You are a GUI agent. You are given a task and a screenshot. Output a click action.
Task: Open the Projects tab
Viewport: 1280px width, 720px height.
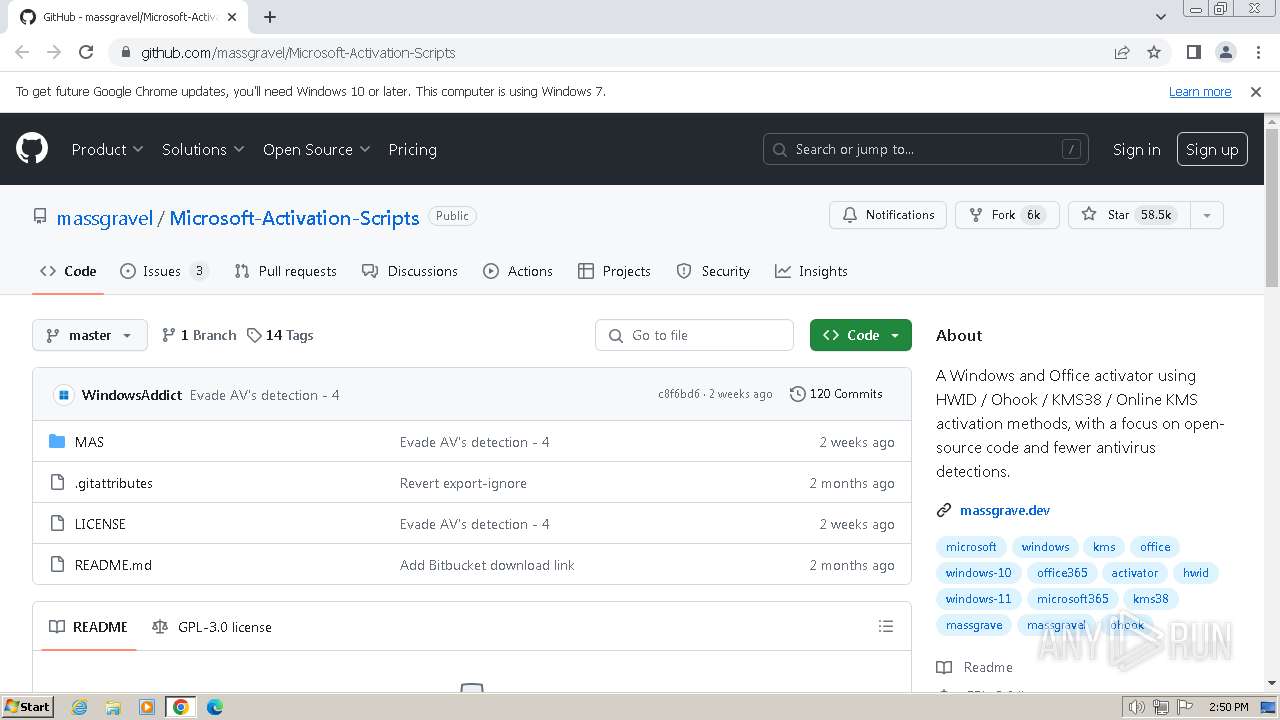(x=614, y=271)
